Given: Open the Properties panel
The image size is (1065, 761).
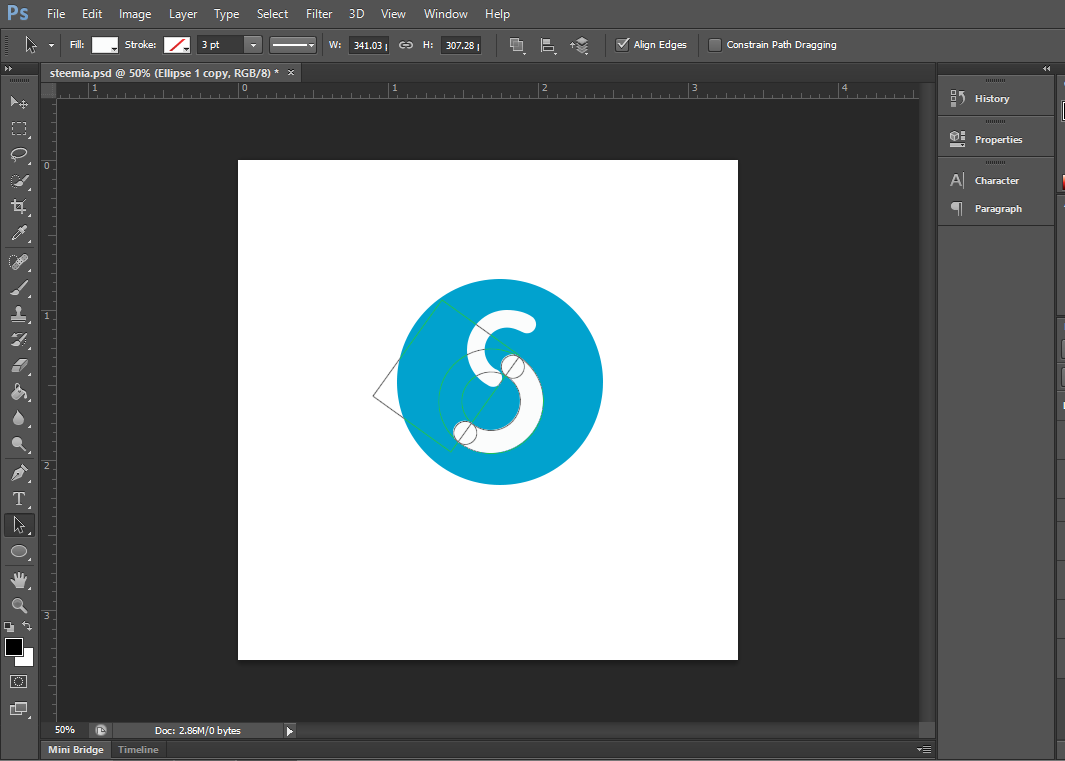Looking at the screenshot, I should (x=996, y=139).
